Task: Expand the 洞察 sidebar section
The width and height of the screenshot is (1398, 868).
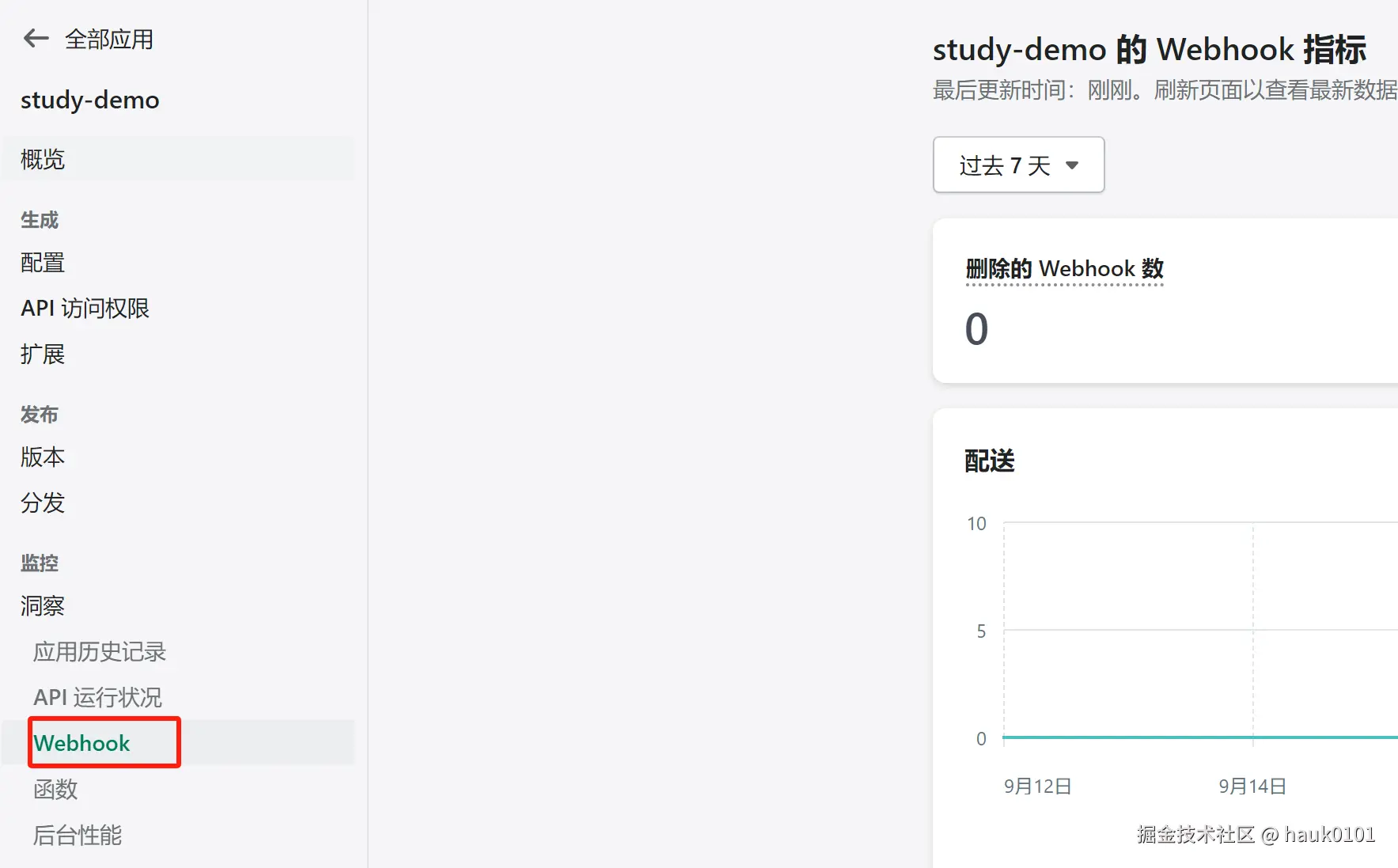Action: pos(43,605)
